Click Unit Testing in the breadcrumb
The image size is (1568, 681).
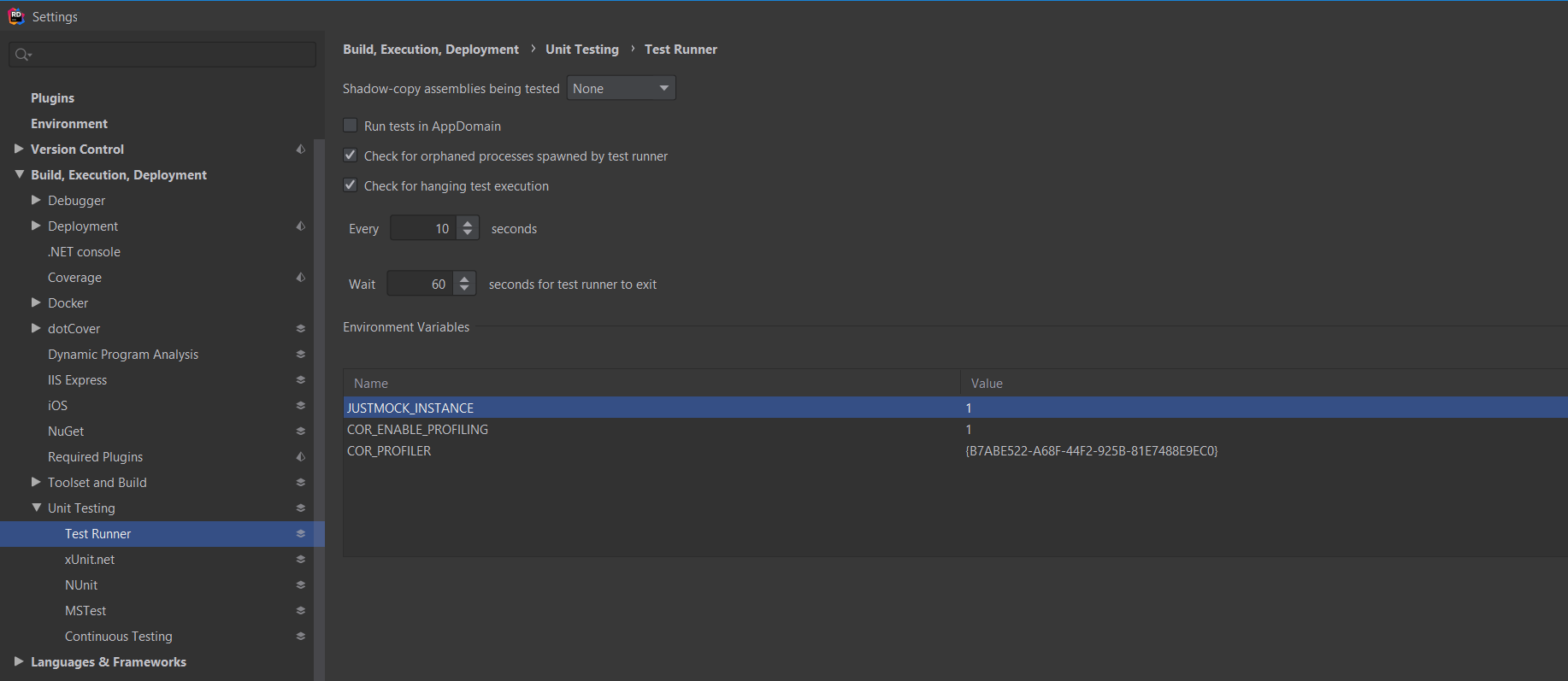click(581, 50)
